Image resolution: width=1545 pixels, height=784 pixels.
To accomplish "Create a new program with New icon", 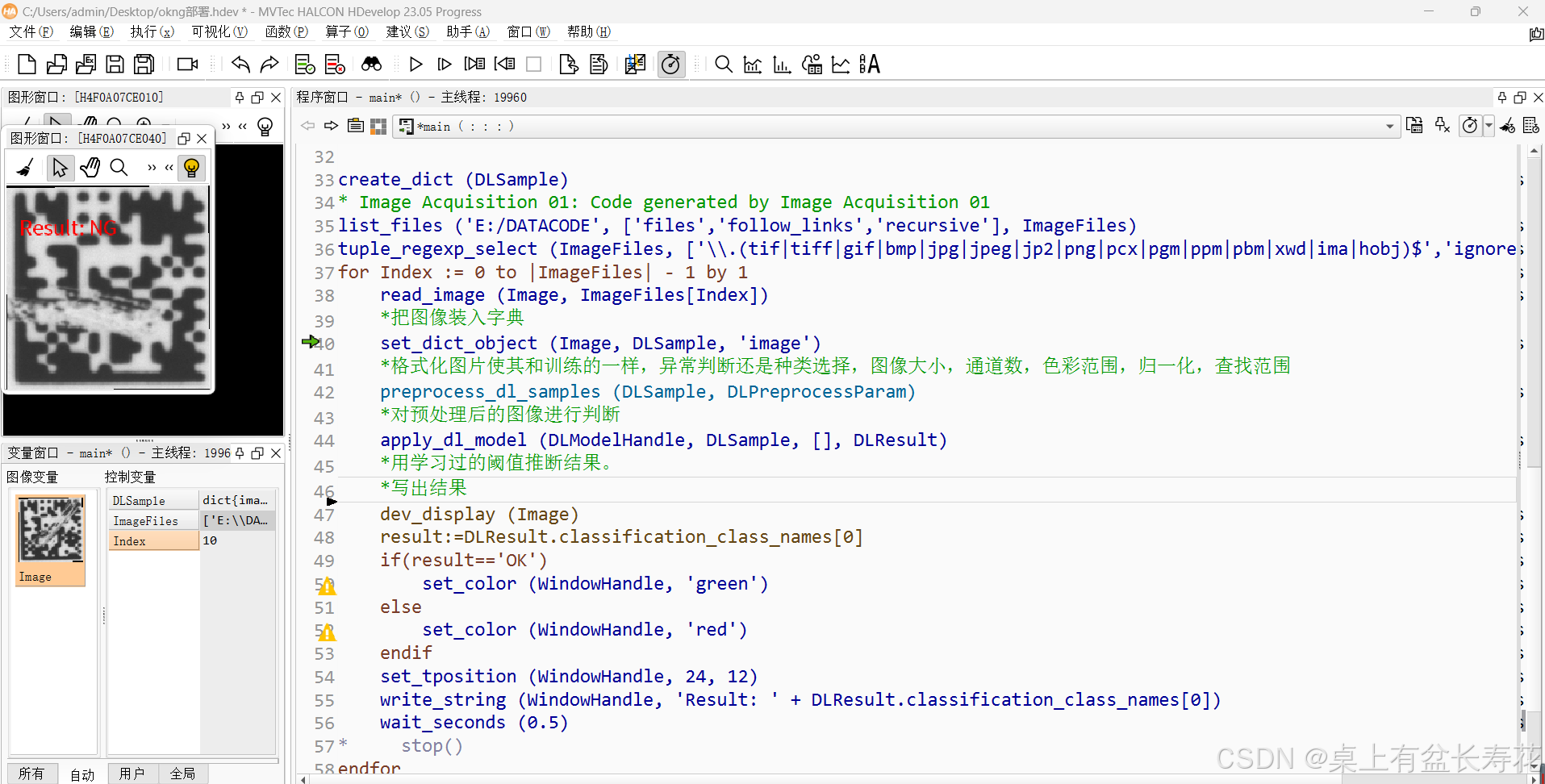I will tap(27, 65).
